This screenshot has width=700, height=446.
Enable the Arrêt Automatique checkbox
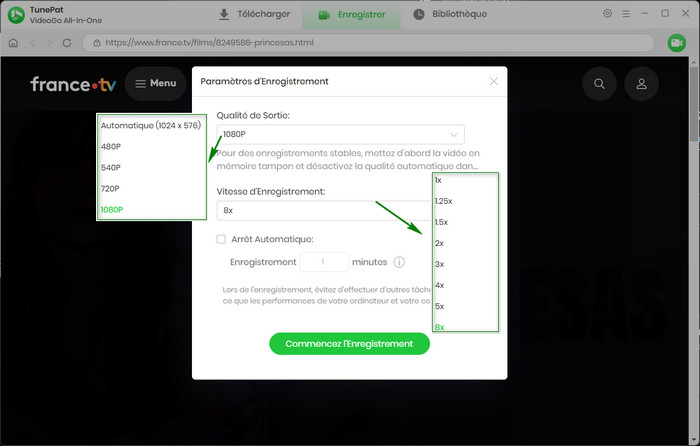(221, 239)
